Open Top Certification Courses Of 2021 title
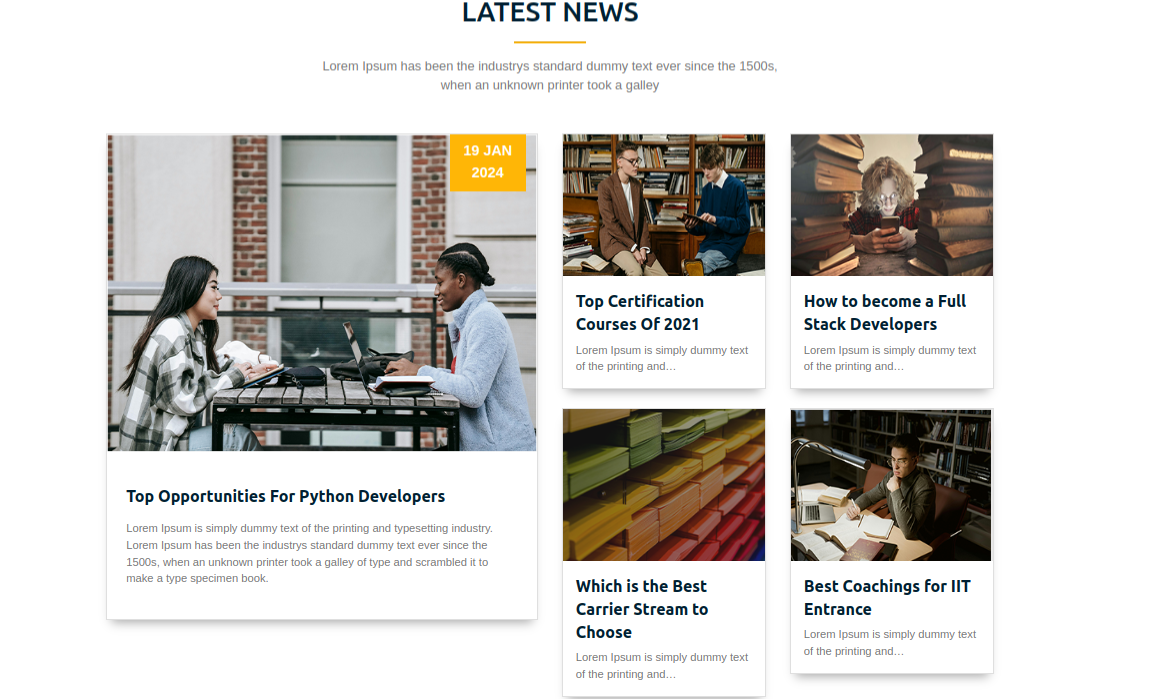 [x=640, y=312]
